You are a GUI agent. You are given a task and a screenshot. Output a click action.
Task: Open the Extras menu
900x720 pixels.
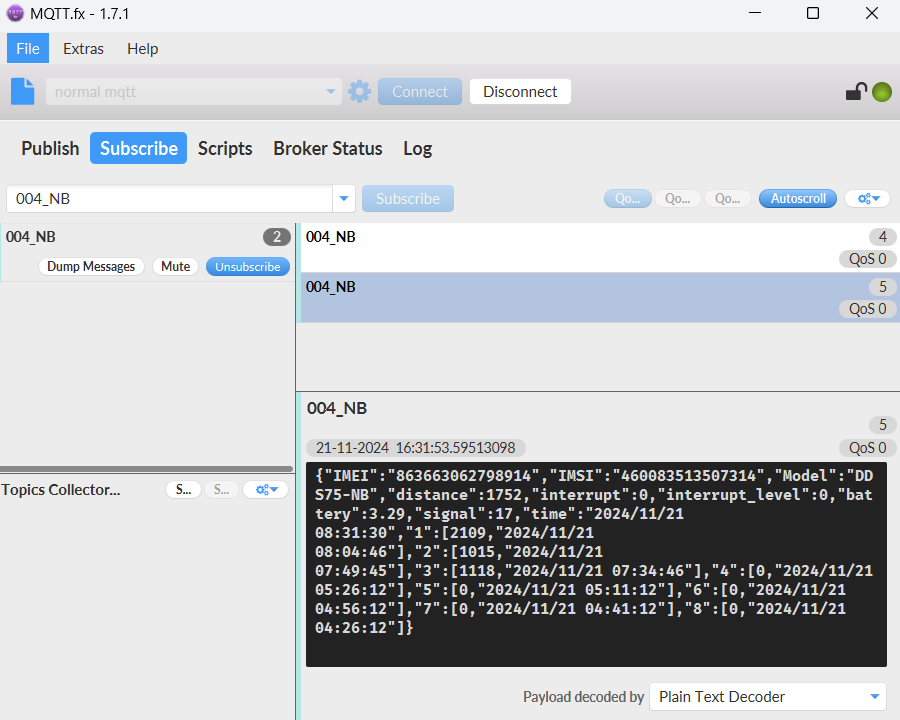(x=83, y=49)
